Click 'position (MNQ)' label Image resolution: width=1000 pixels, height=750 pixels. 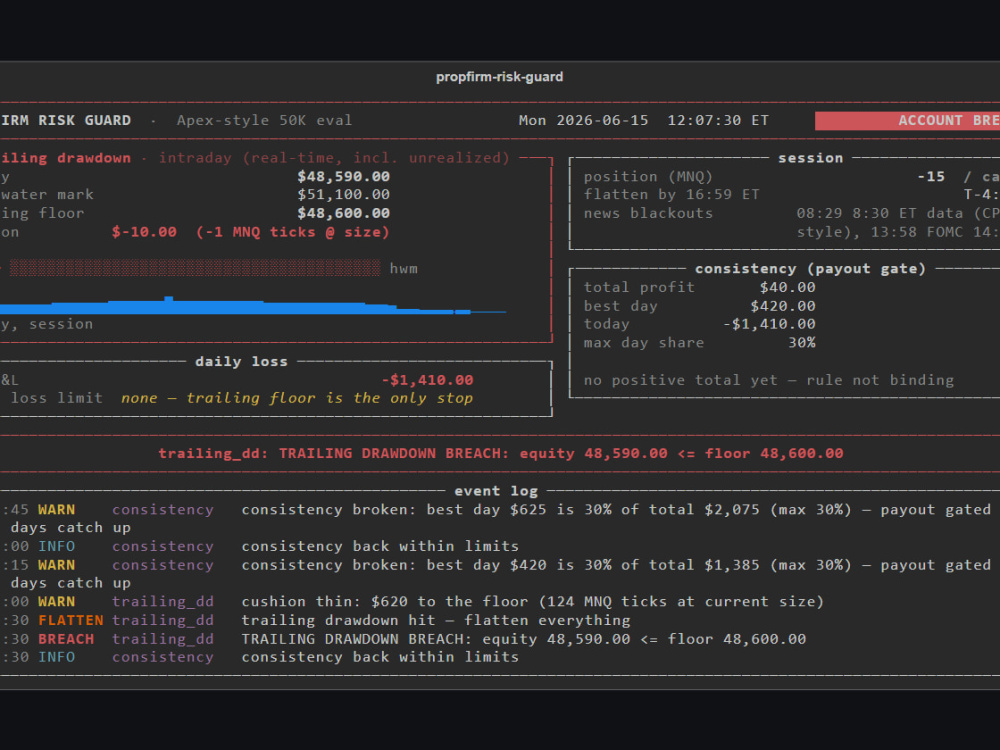pyautogui.click(x=648, y=177)
